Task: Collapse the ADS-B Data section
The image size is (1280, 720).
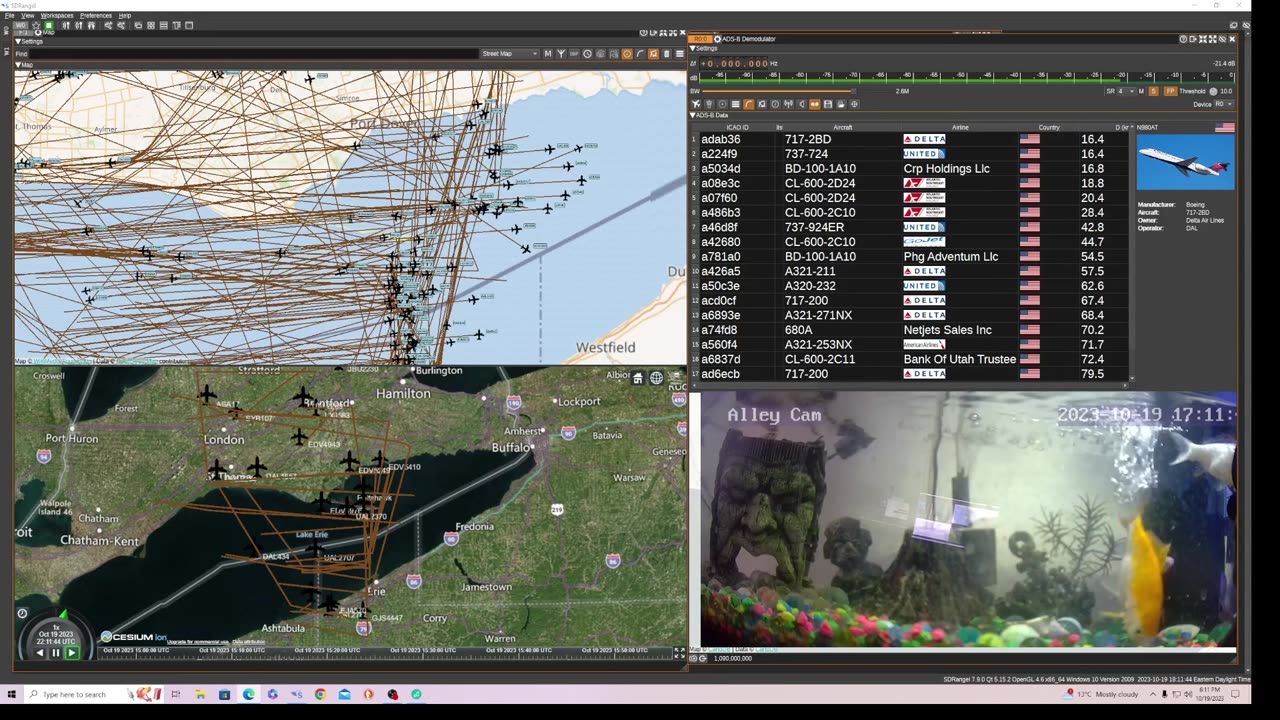Action: [693, 115]
